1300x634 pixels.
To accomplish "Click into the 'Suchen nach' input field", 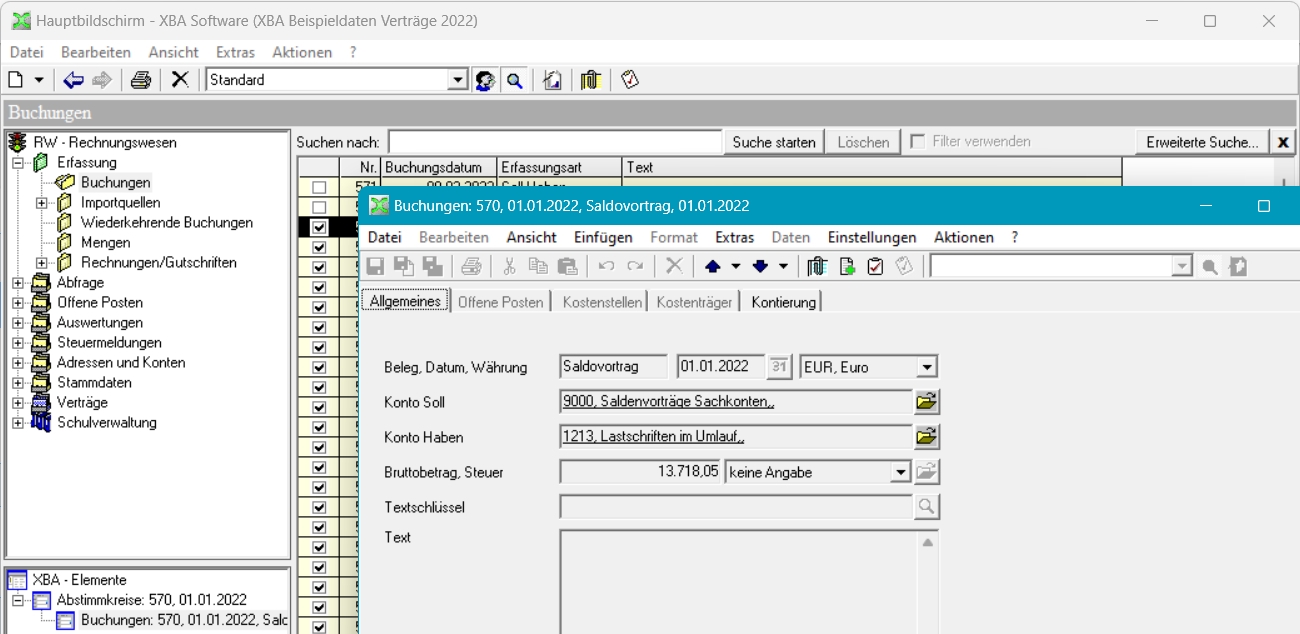I will click(555, 142).
